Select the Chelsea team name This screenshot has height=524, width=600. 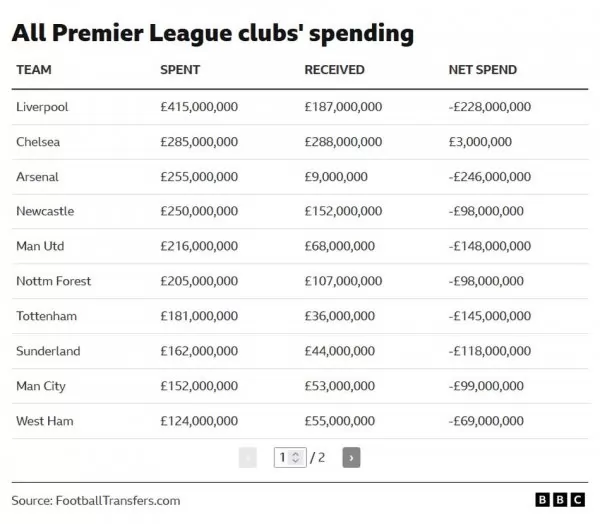pyautogui.click(x=38, y=142)
